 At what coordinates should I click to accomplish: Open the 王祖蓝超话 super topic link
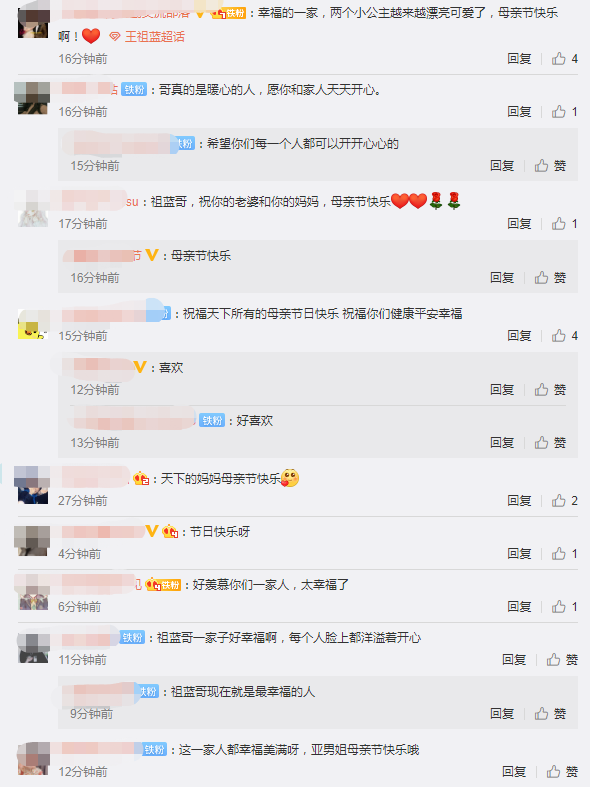tap(147, 37)
